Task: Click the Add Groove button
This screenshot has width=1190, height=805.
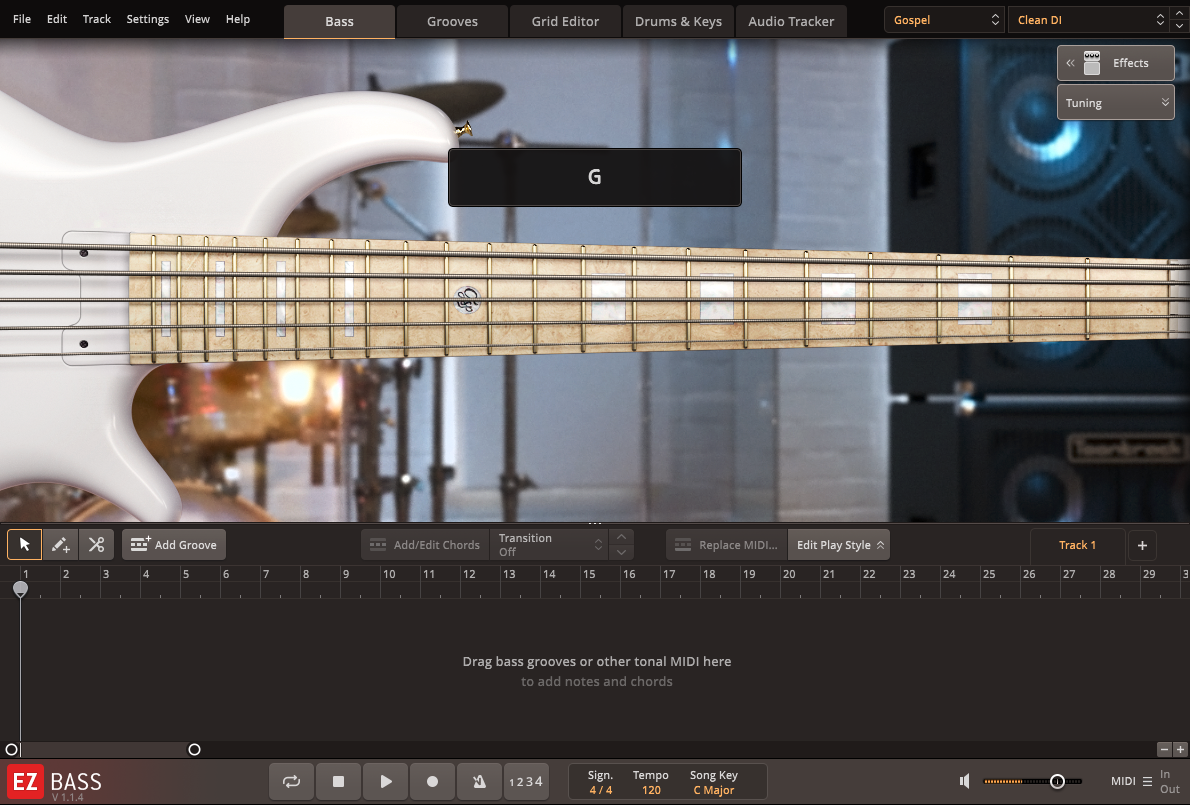Action: tap(174, 545)
